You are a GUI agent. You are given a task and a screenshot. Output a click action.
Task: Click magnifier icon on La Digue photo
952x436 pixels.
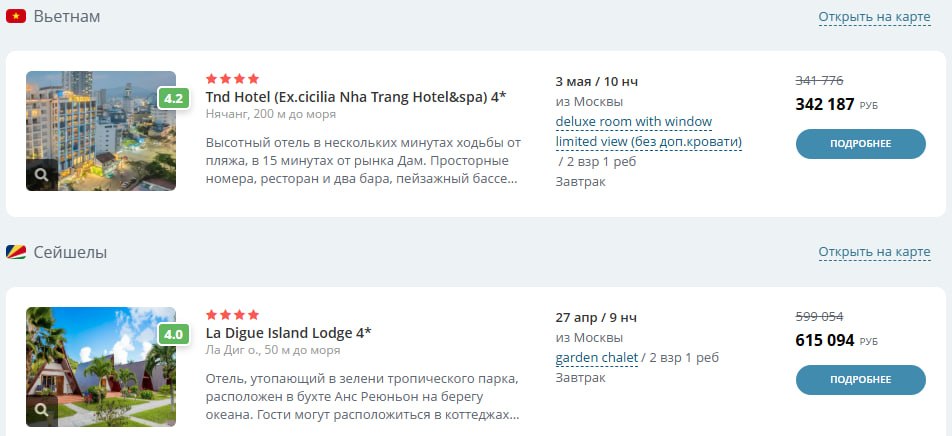click(x=41, y=410)
